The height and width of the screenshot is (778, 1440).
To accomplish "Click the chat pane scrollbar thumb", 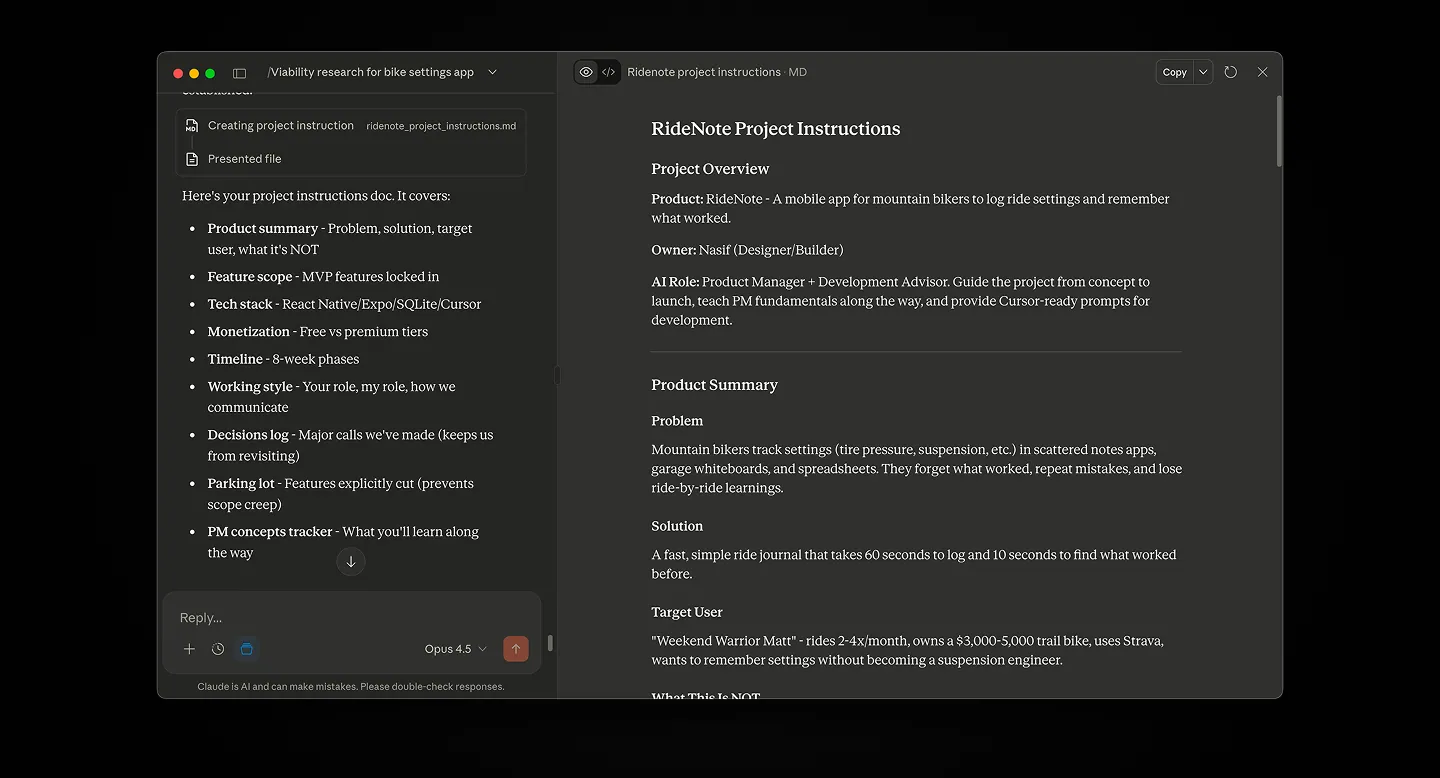I will click(x=550, y=643).
